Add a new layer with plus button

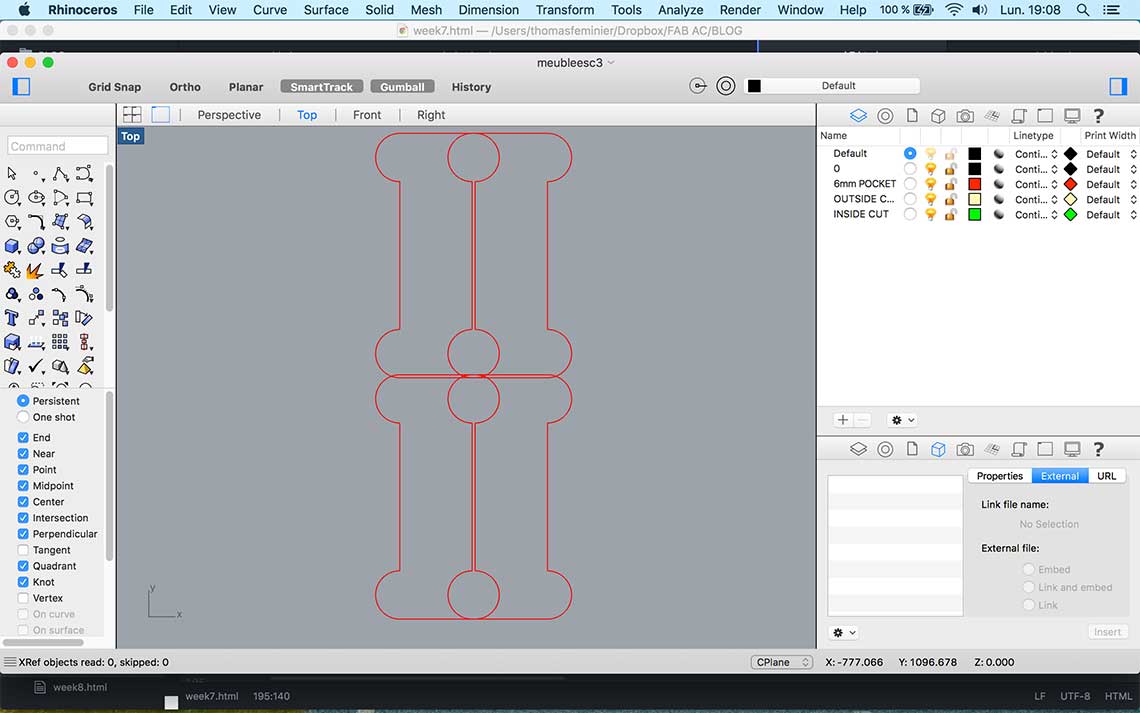pos(843,420)
